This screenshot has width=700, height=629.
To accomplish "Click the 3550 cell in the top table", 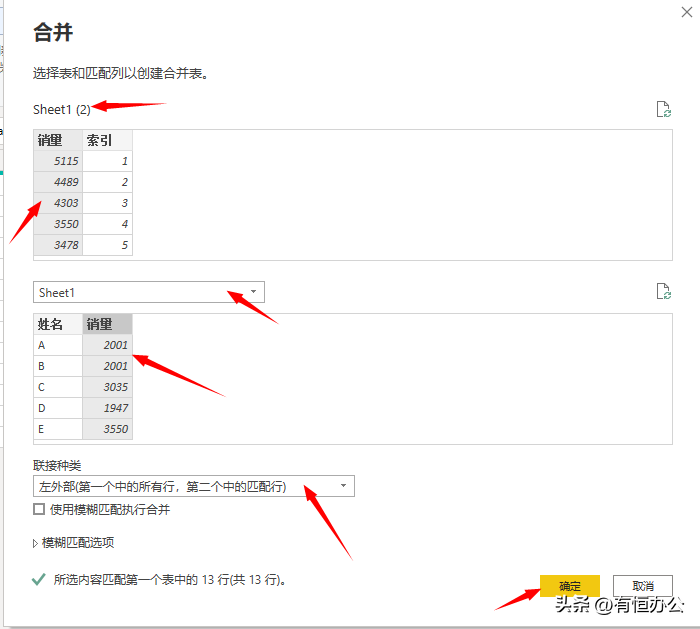I will [x=58, y=224].
